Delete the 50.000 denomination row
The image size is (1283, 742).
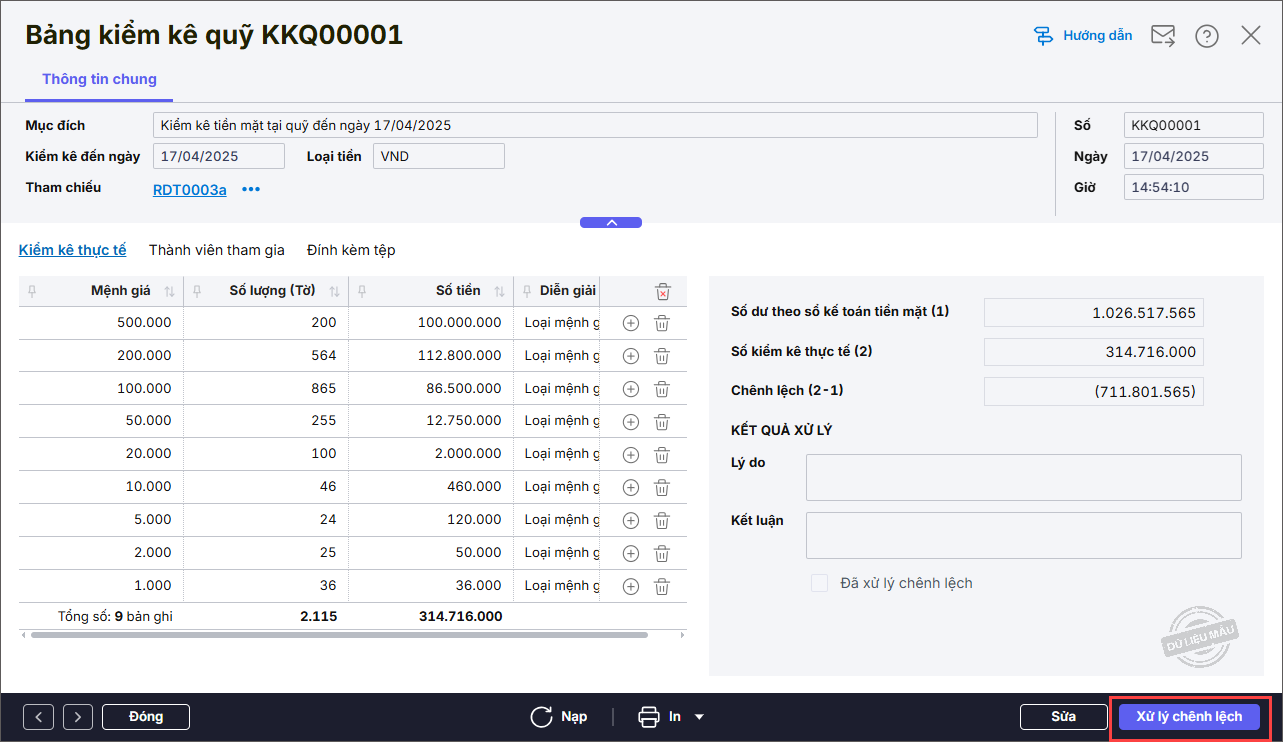click(661, 421)
